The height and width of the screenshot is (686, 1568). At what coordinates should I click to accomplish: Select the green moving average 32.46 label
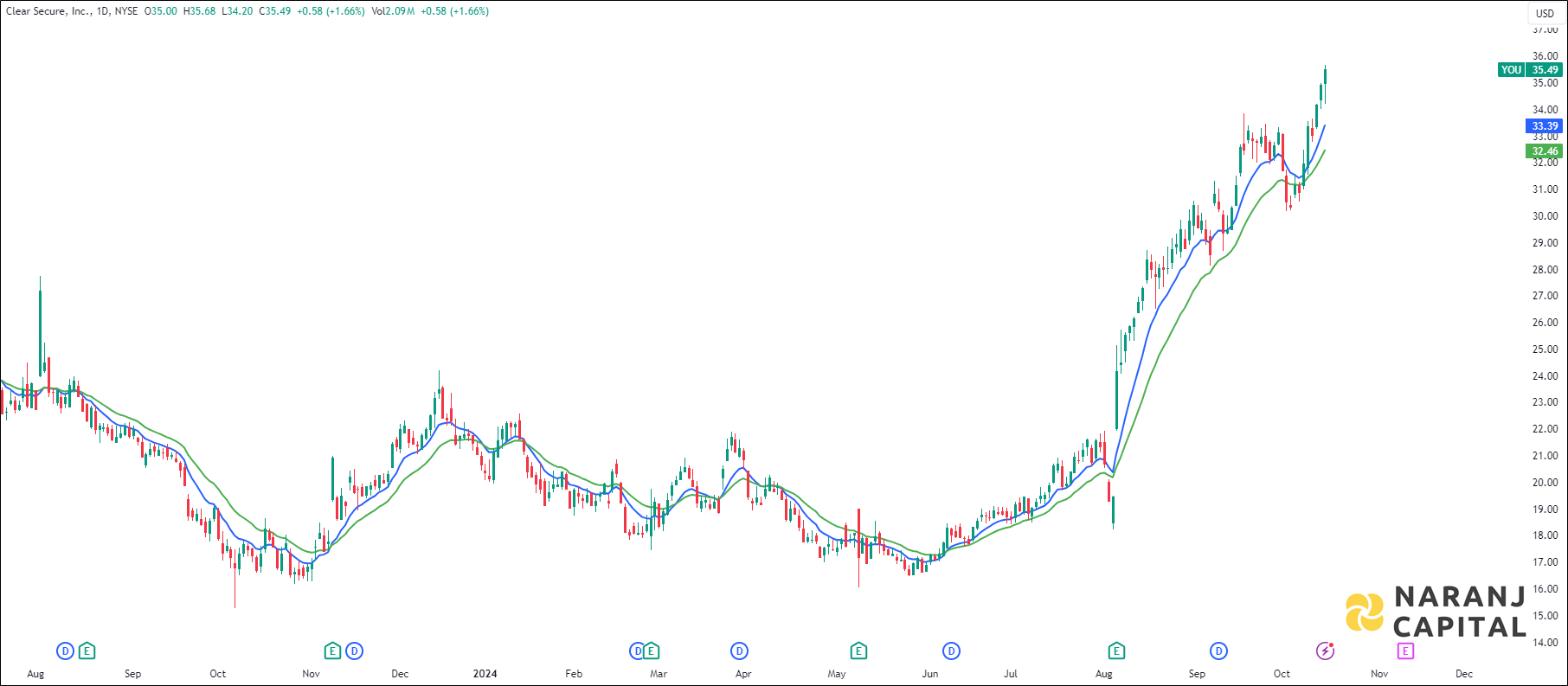(1545, 151)
